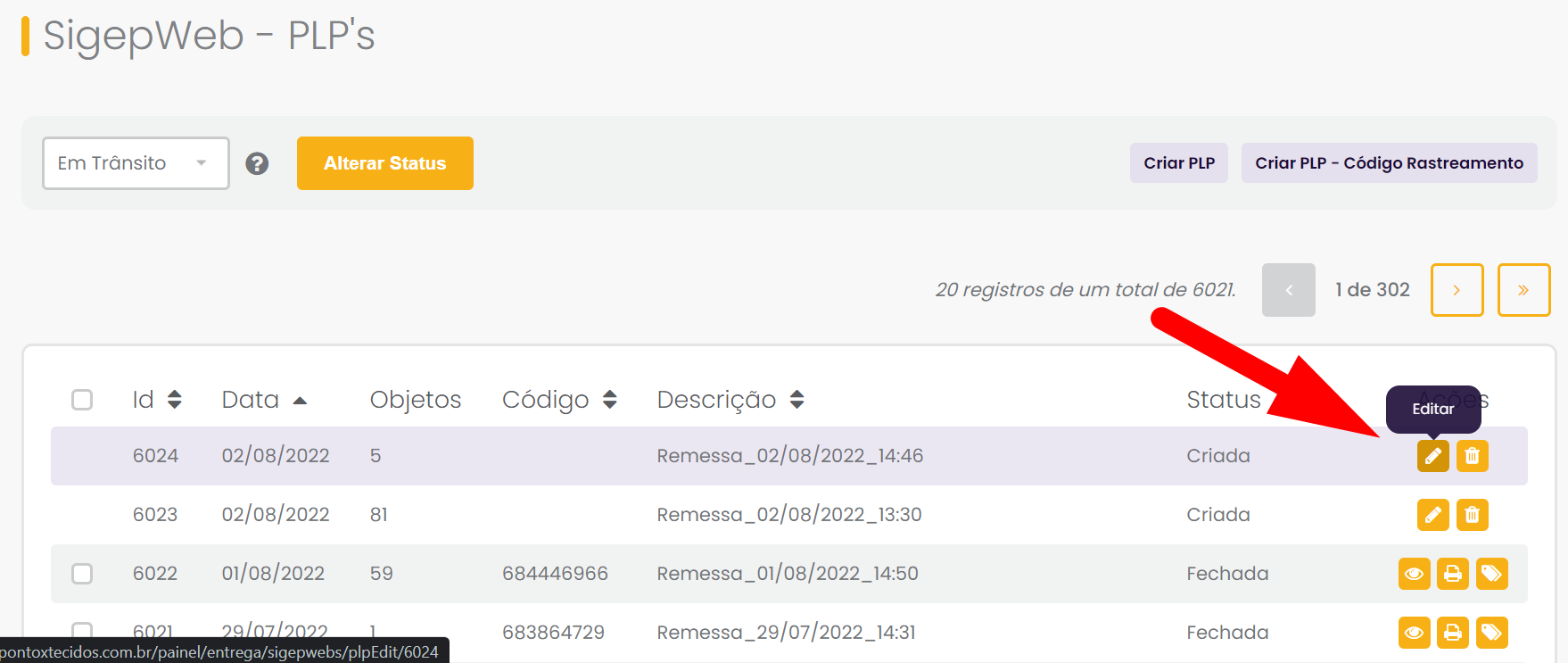This screenshot has width=1568, height=663.
Task: Click the Alterar Status button
Action: tap(385, 163)
